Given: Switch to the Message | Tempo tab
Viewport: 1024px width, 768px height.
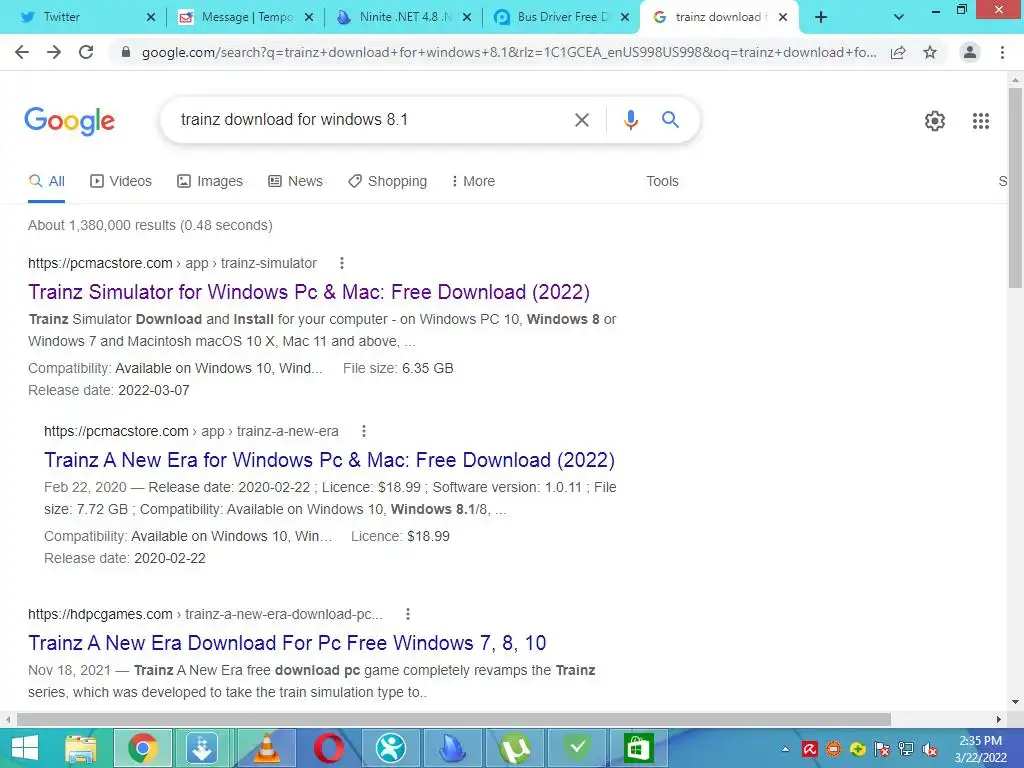Looking at the screenshot, I should click(x=245, y=17).
